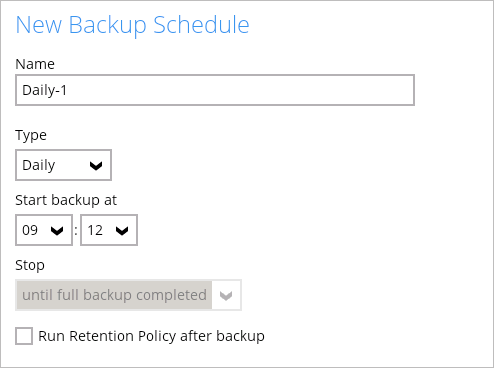Click the Name input field
The width and height of the screenshot is (494, 368).
coord(215,90)
